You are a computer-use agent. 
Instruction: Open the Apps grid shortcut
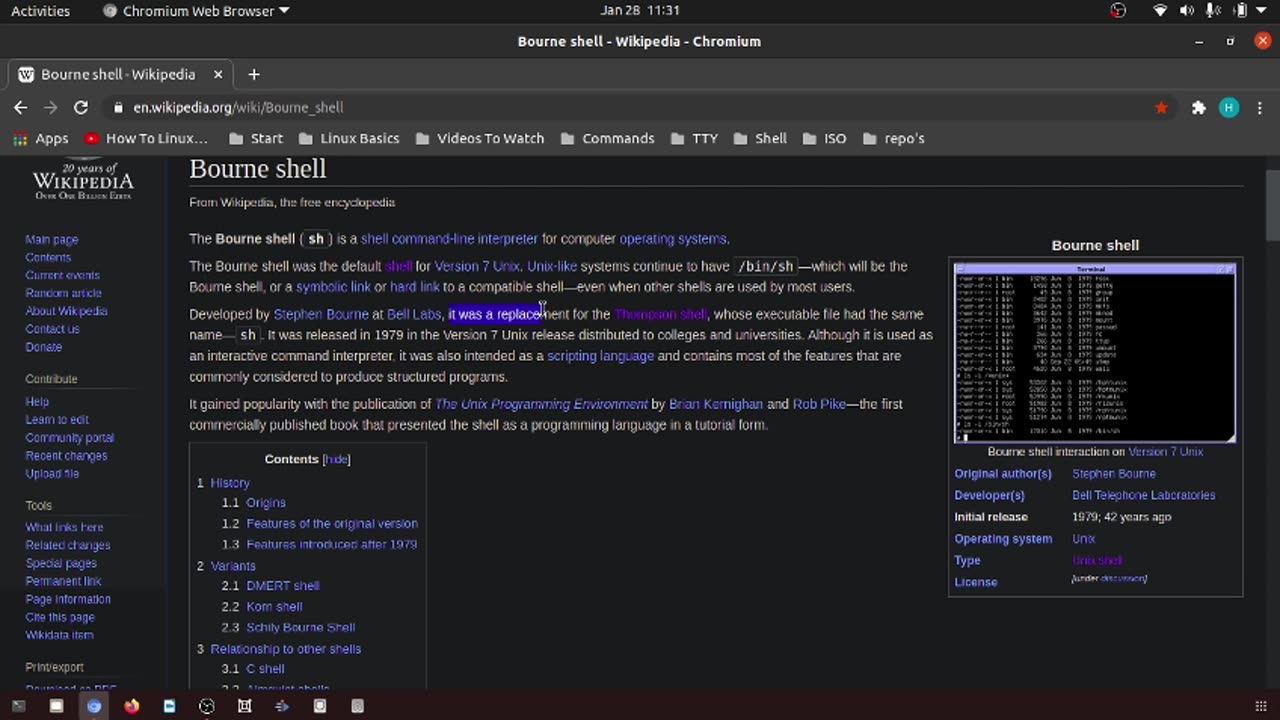pos(41,138)
